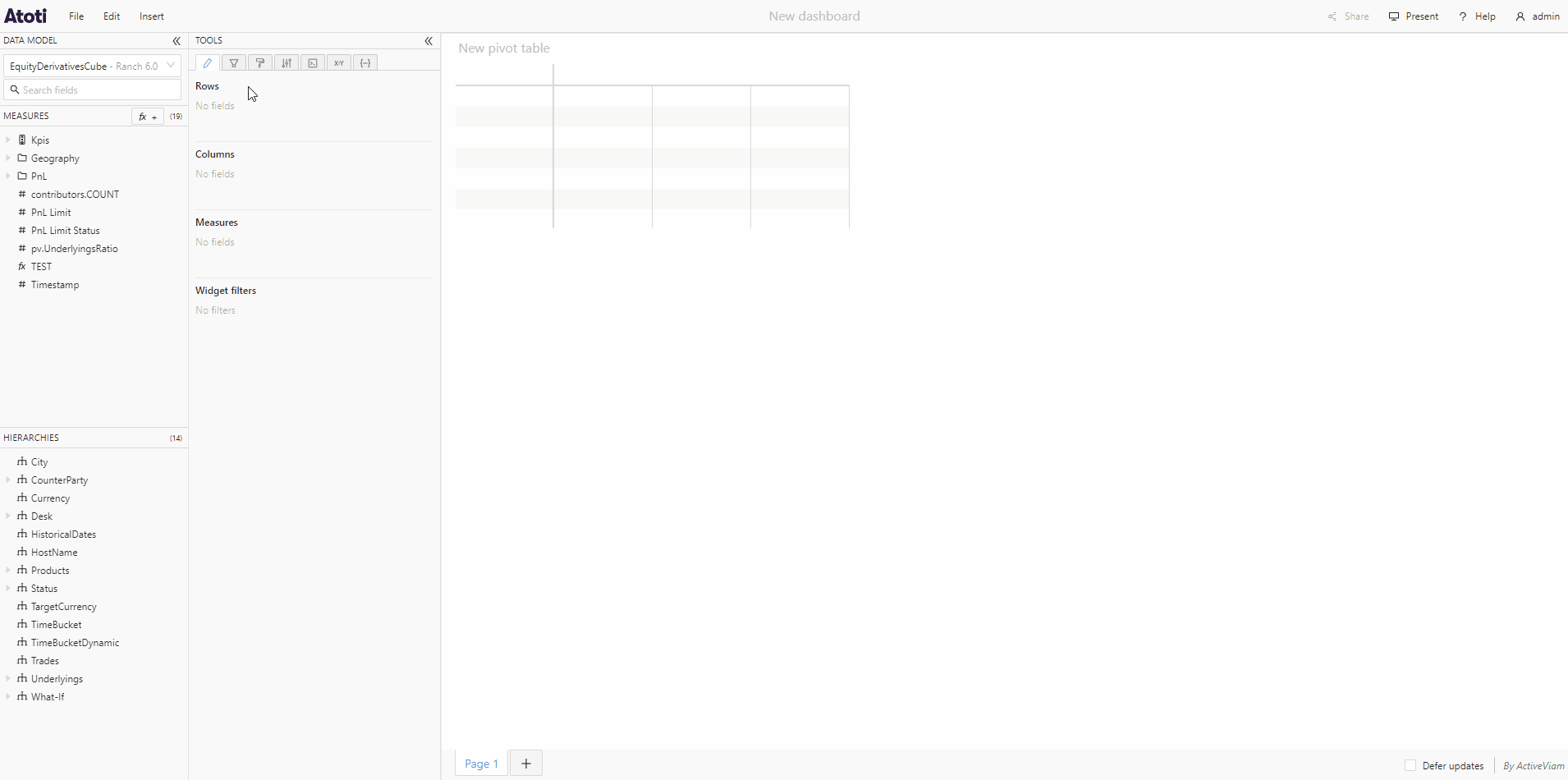Viewport: 1568px width, 780px height.
Task: Create a new calculated measure with fx+
Action: [x=148, y=117]
